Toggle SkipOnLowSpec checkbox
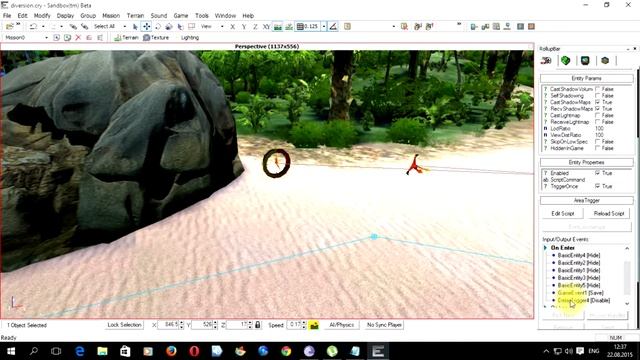Viewport: 640px width, 360px height. [598, 142]
